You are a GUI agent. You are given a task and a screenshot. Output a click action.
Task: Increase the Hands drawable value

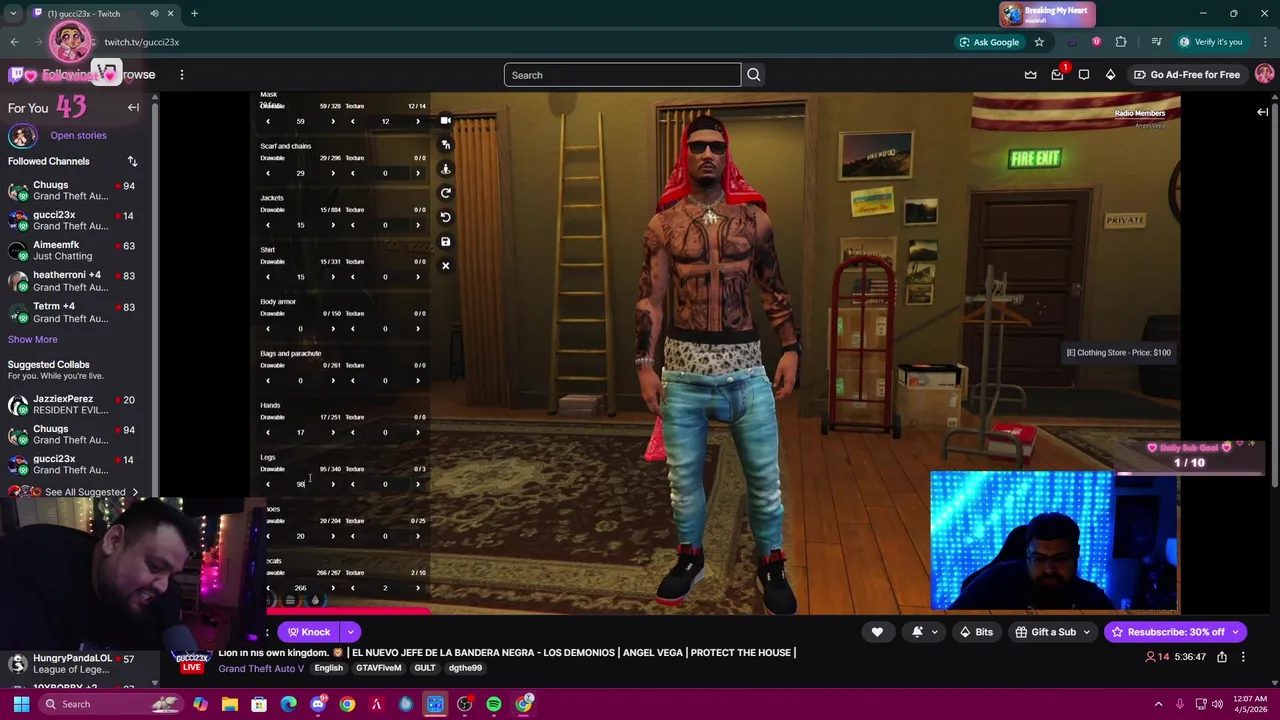click(x=333, y=432)
